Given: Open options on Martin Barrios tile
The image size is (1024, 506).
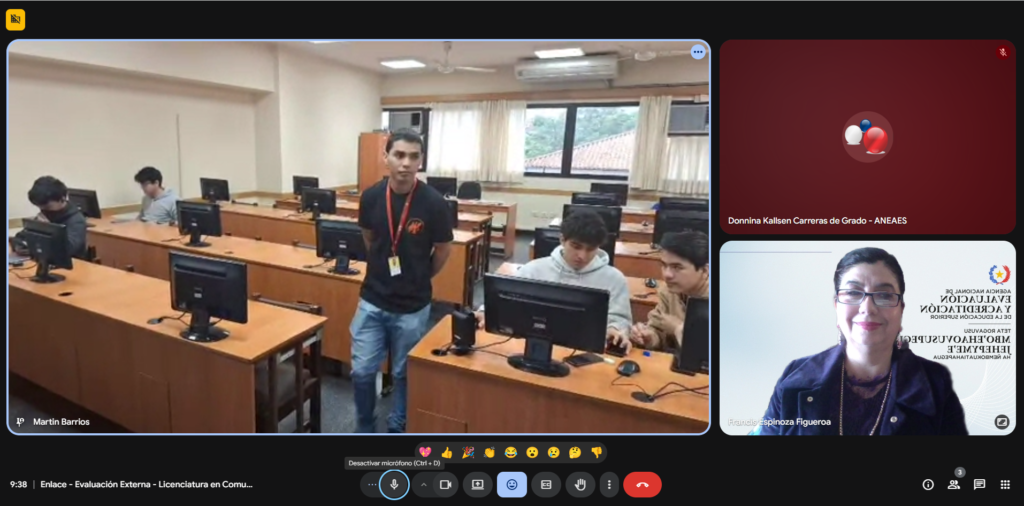Looking at the screenshot, I should [697, 52].
